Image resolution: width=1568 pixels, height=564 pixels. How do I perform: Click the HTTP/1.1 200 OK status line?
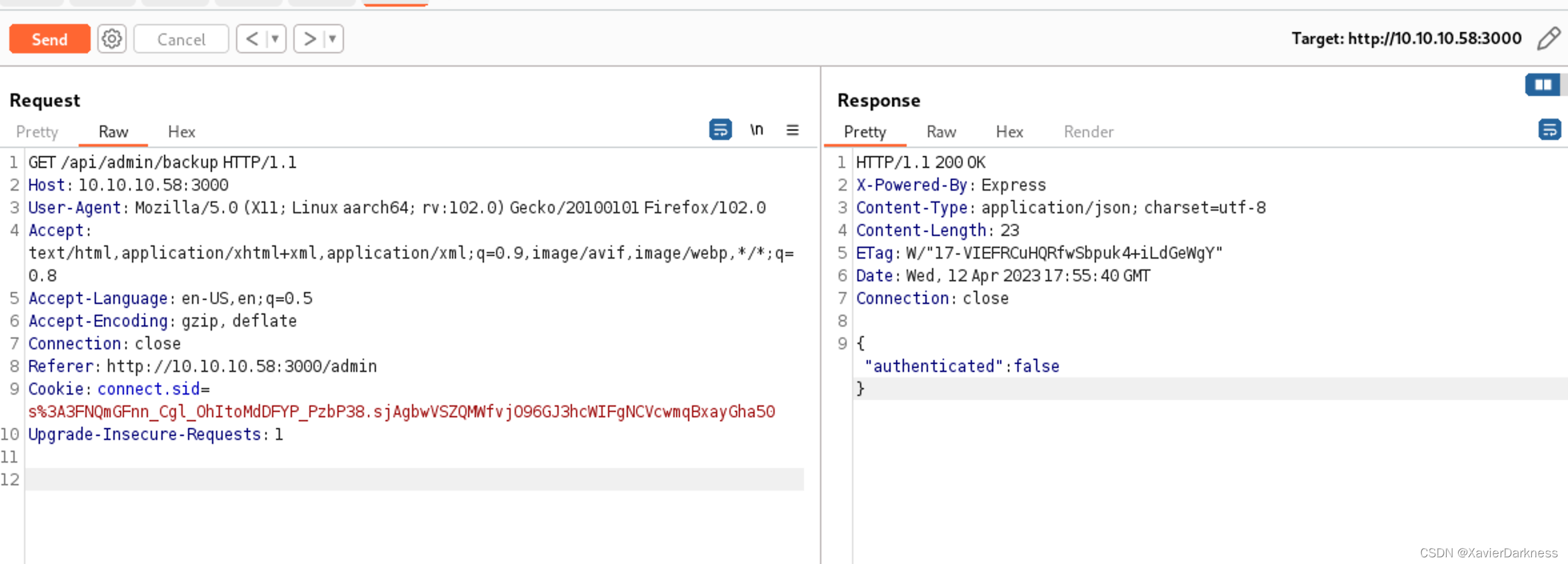click(x=921, y=163)
